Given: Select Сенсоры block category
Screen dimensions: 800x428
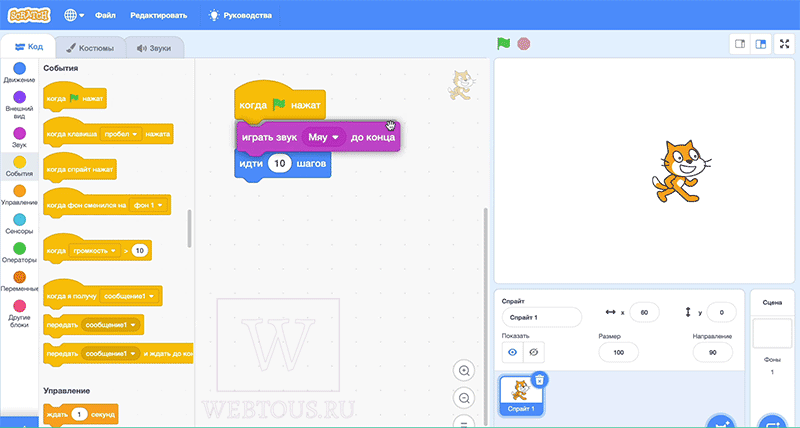Looking at the screenshot, I should tap(19, 224).
